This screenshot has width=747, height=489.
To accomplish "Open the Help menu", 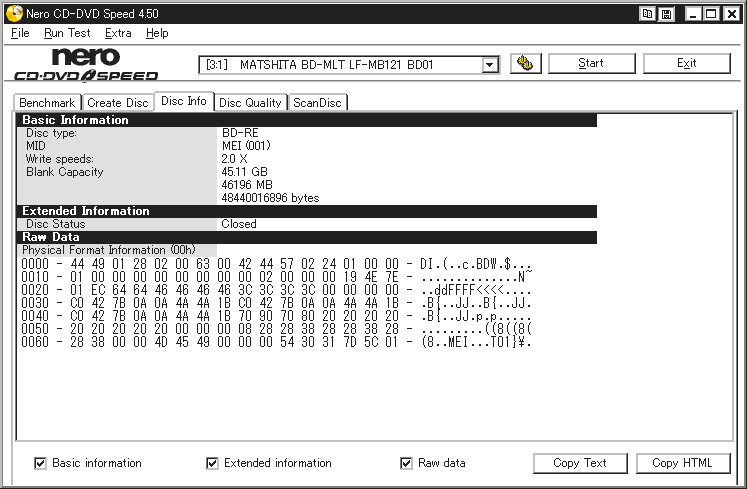I will pyautogui.click(x=157, y=33).
